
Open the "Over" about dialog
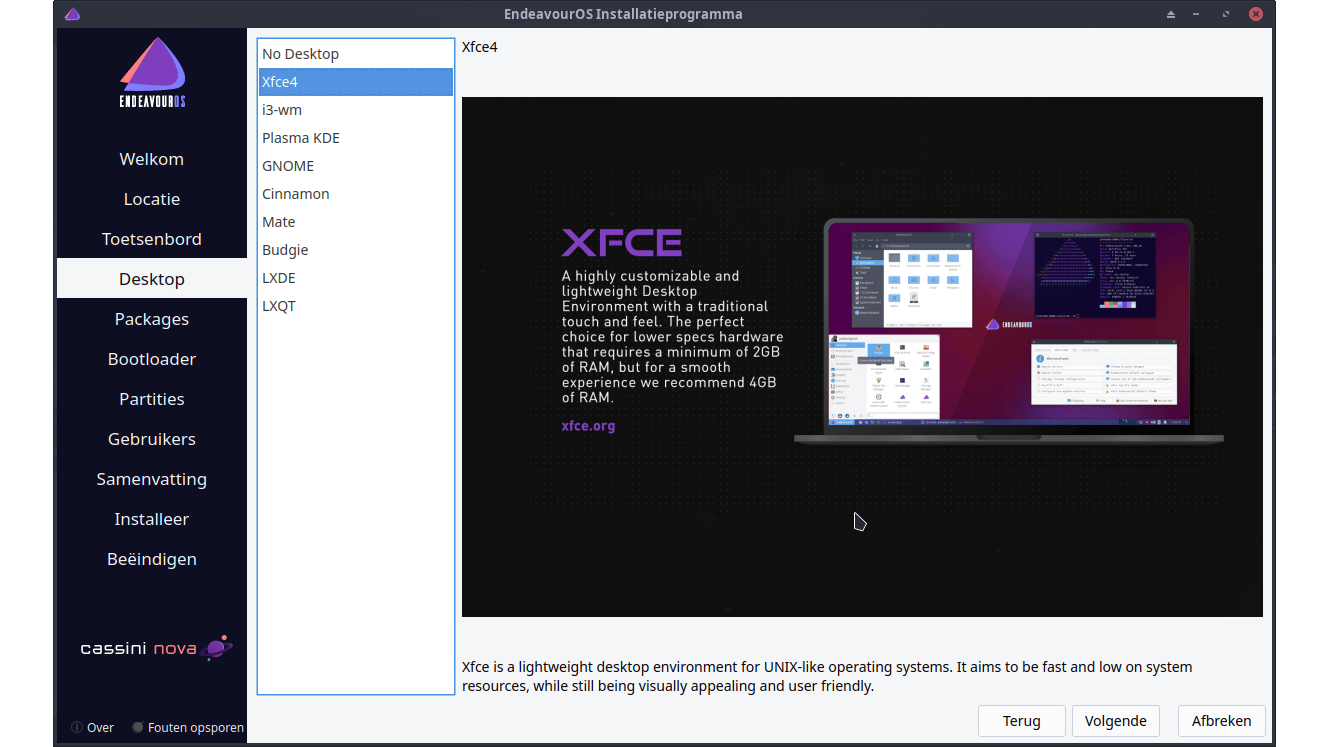[x=100, y=727]
